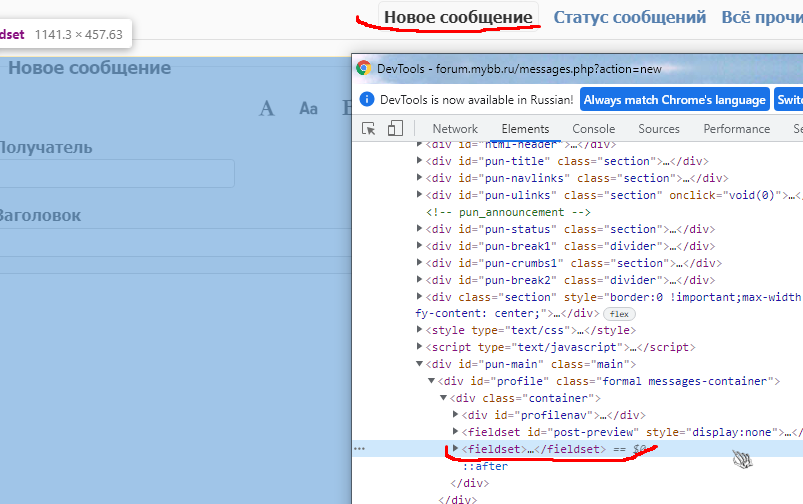The image size is (803, 504).
Task: Select the pun-title div row text
Action: [x=567, y=161]
